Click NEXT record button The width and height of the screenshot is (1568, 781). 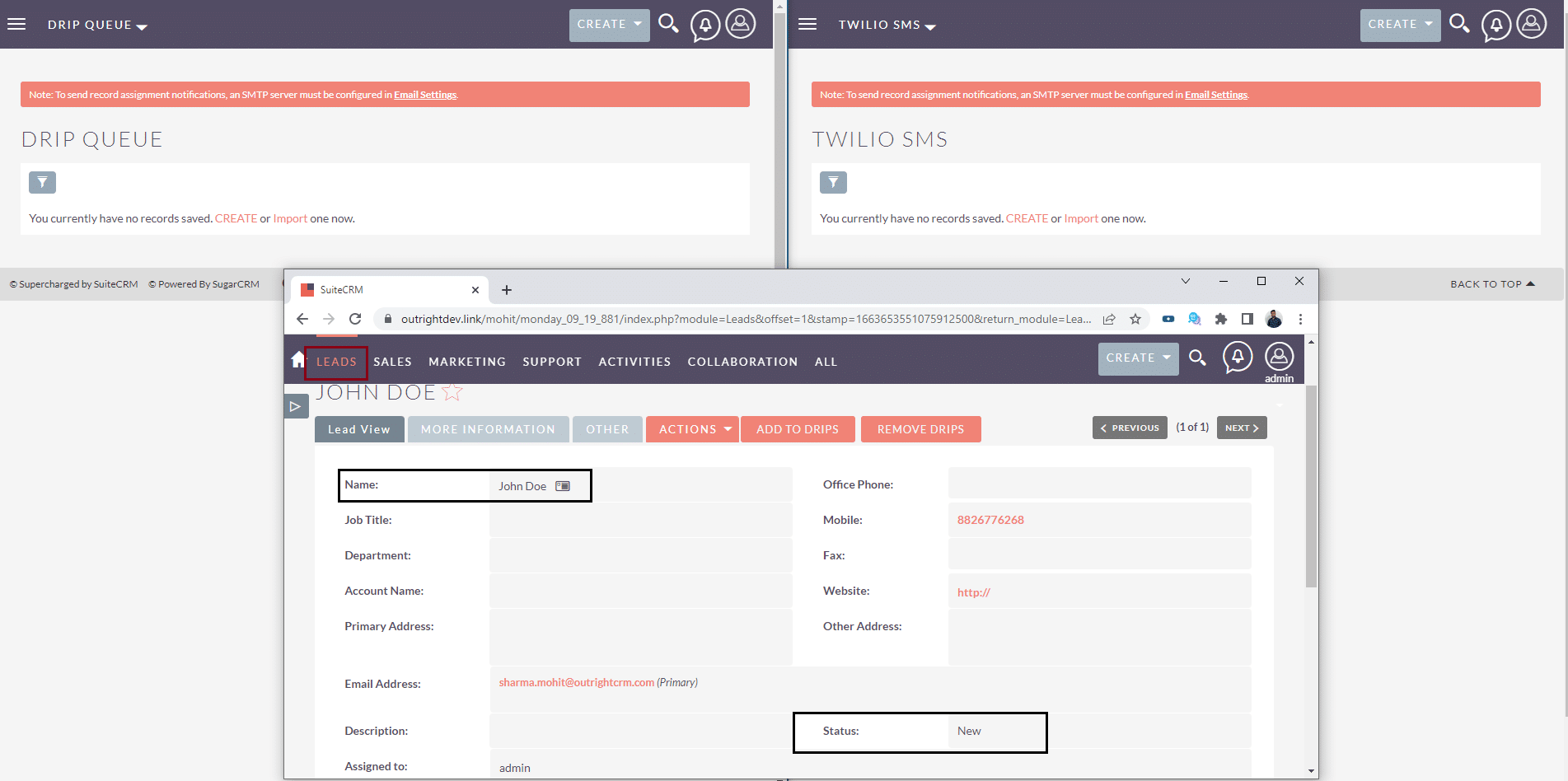click(1242, 428)
